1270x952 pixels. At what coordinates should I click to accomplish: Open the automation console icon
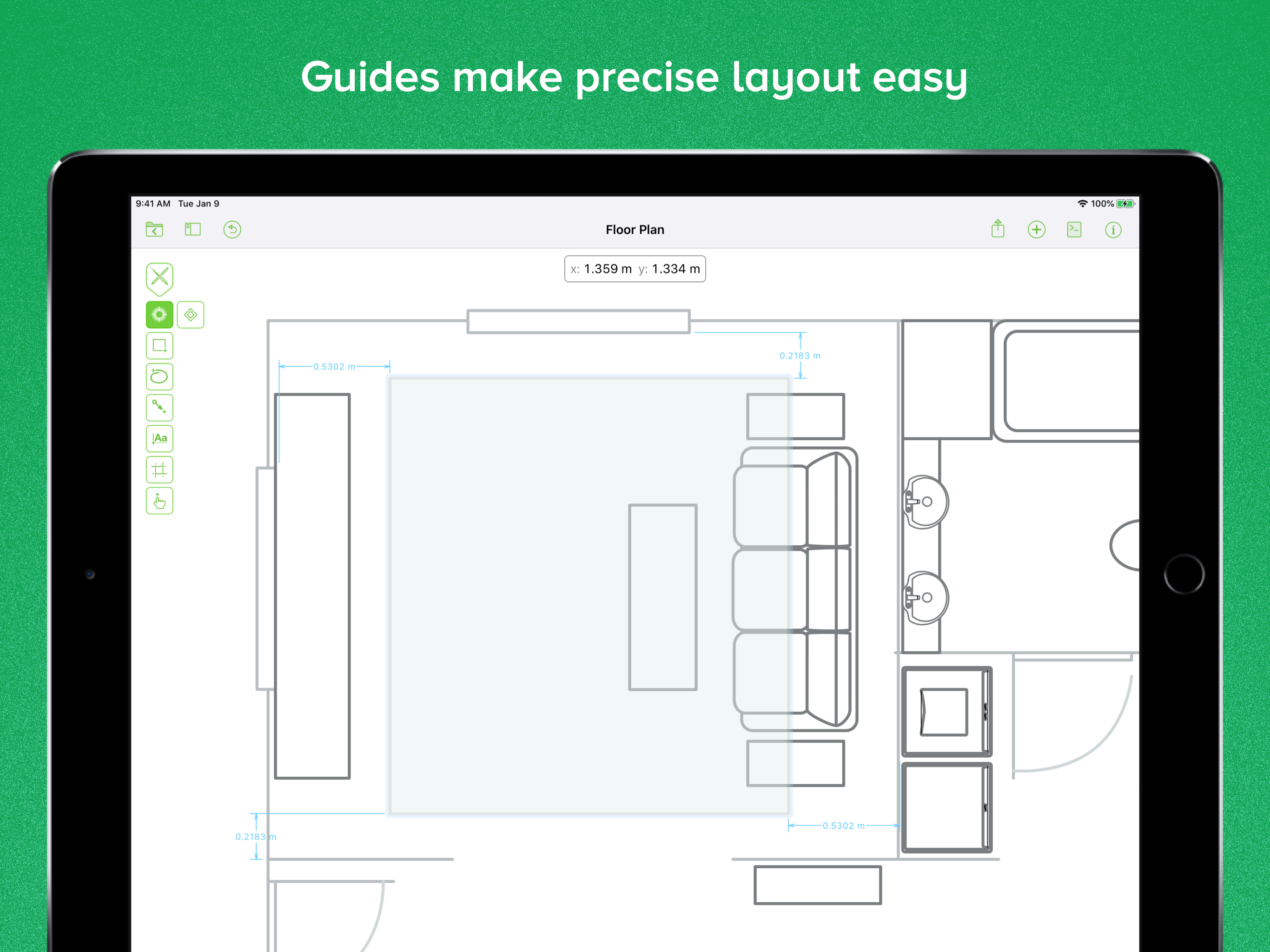1074,230
